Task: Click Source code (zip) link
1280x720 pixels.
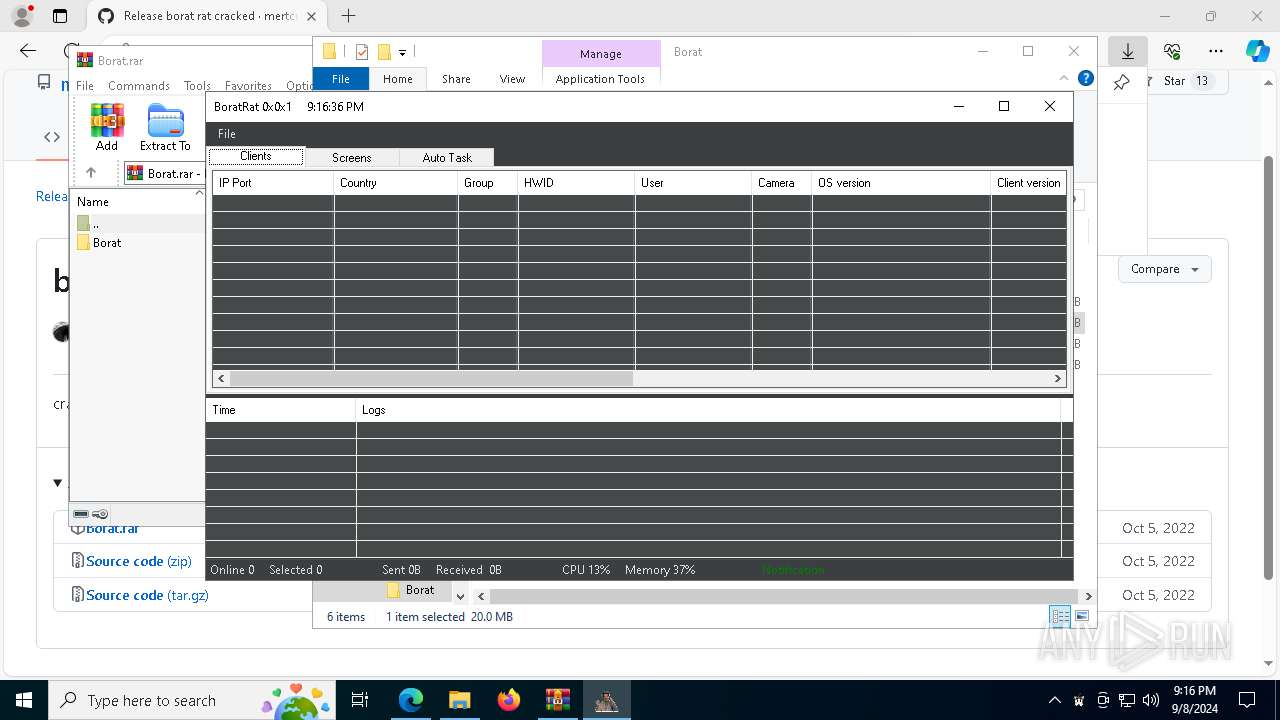Action: pos(139,561)
